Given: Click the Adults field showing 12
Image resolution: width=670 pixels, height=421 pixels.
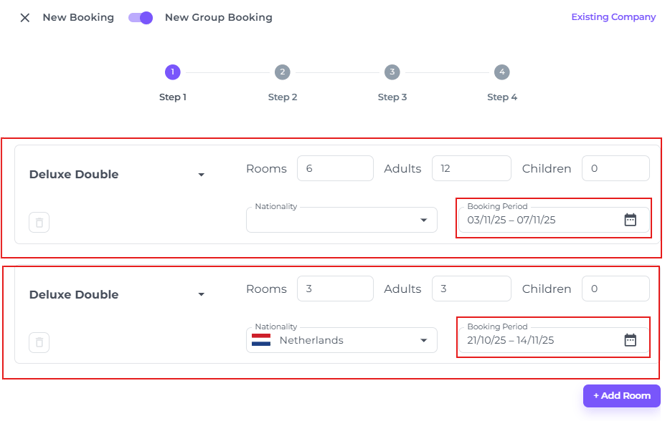Looking at the screenshot, I should tap(470, 169).
